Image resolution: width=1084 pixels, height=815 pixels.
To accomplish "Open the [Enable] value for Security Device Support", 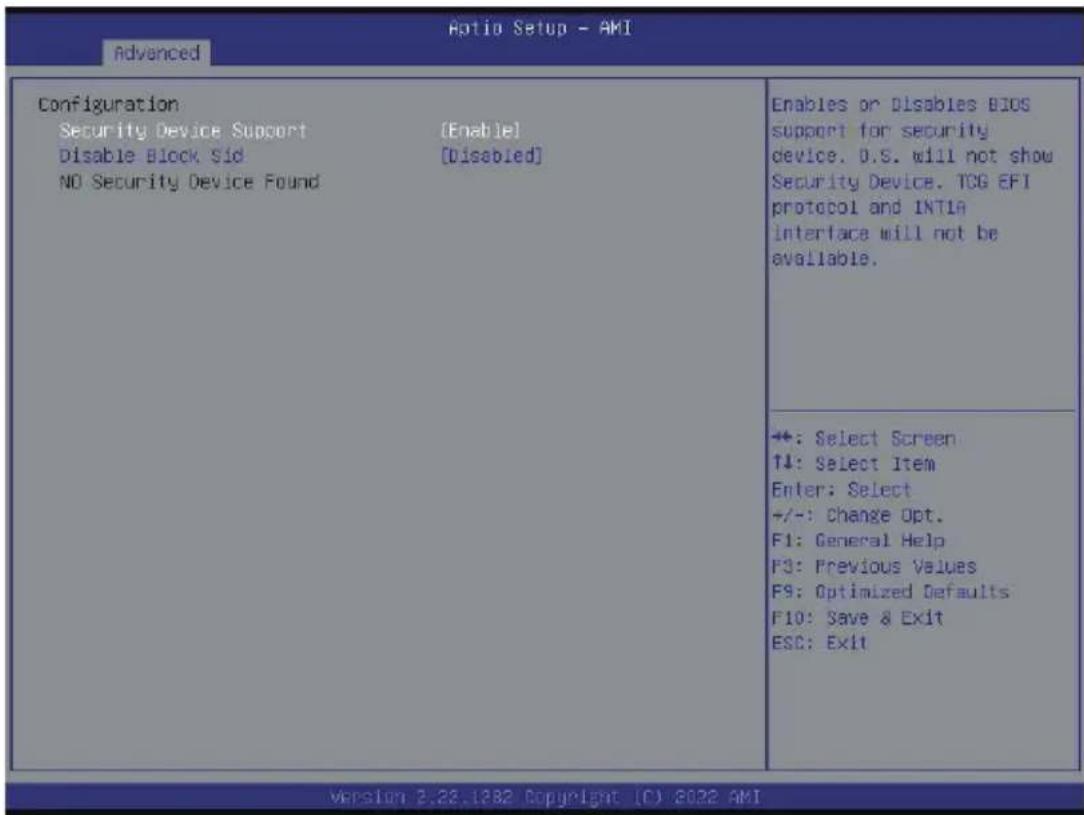I will tap(480, 131).
